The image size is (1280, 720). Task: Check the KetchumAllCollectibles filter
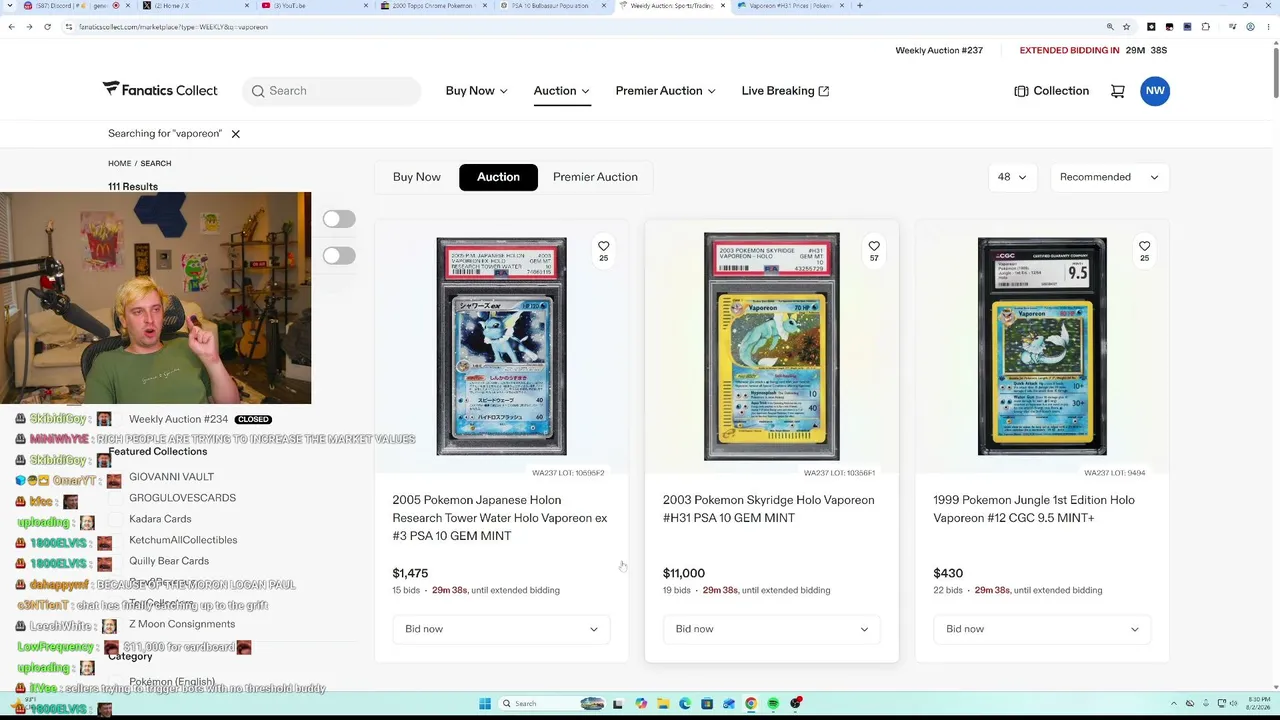coord(115,540)
